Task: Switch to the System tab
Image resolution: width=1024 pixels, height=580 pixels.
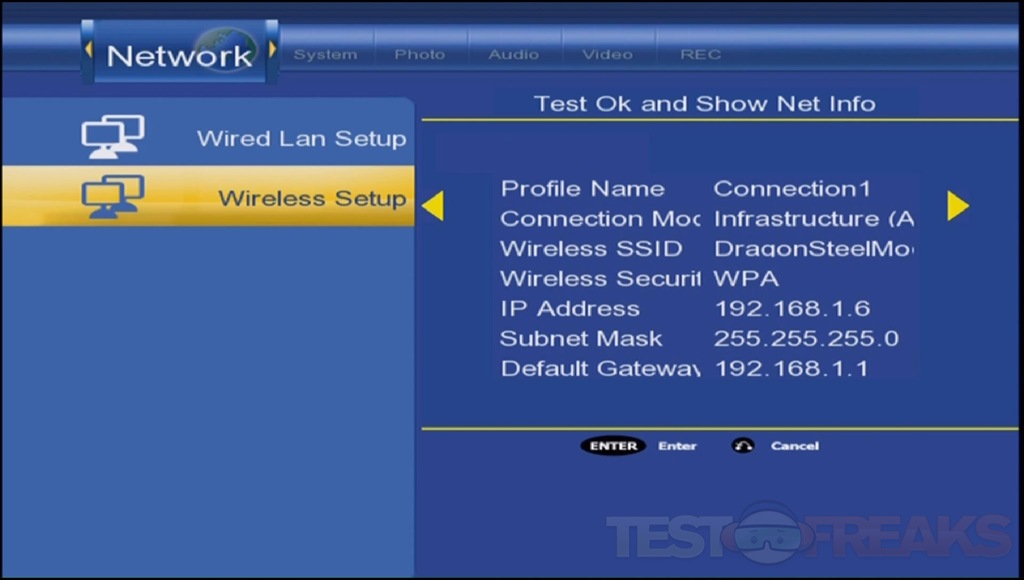Action: point(325,54)
